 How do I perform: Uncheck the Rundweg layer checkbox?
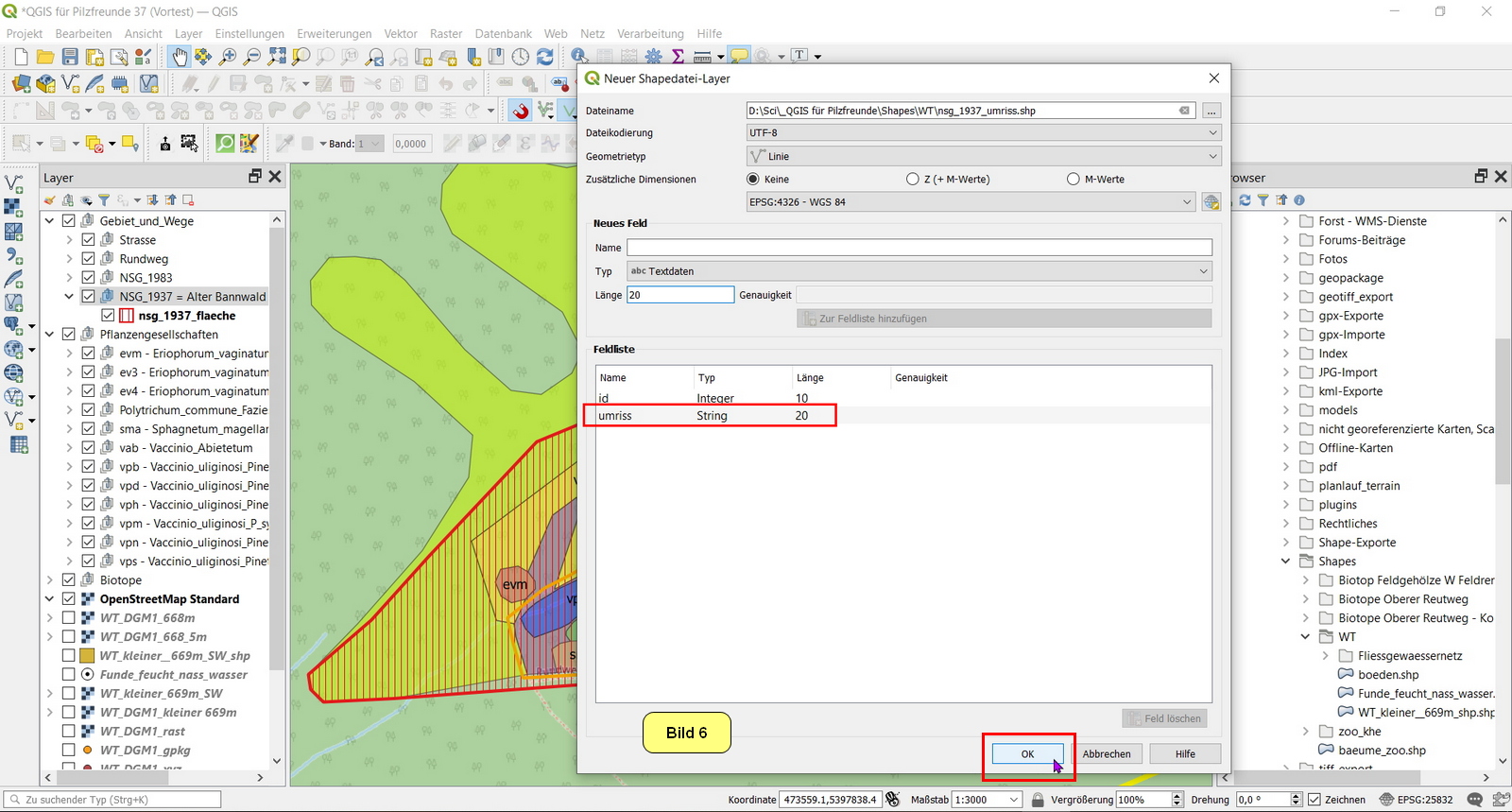coord(88,259)
